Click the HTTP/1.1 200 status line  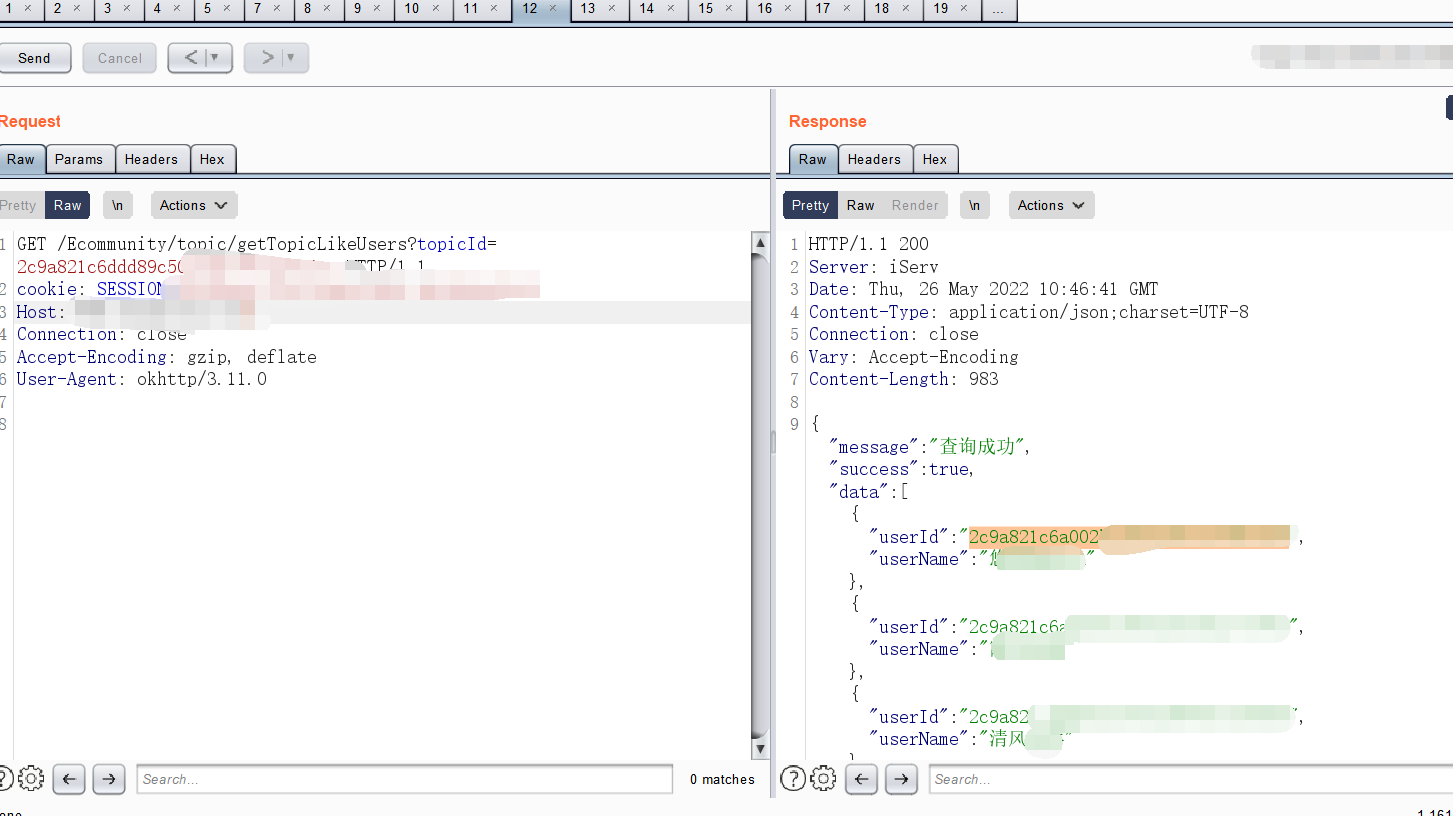[x=869, y=244]
